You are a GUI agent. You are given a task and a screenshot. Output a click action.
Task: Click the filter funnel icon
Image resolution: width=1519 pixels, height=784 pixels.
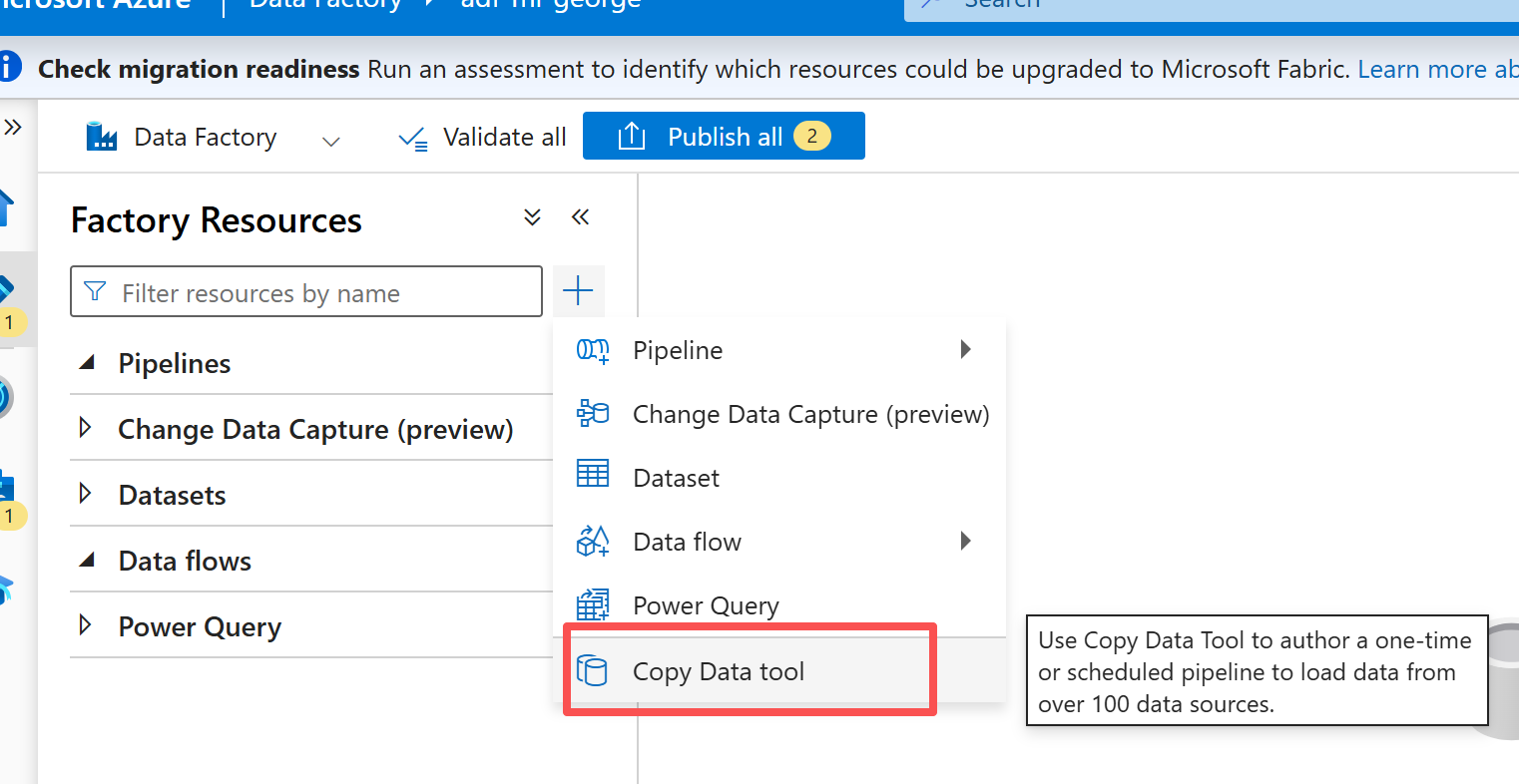click(x=95, y=291)
